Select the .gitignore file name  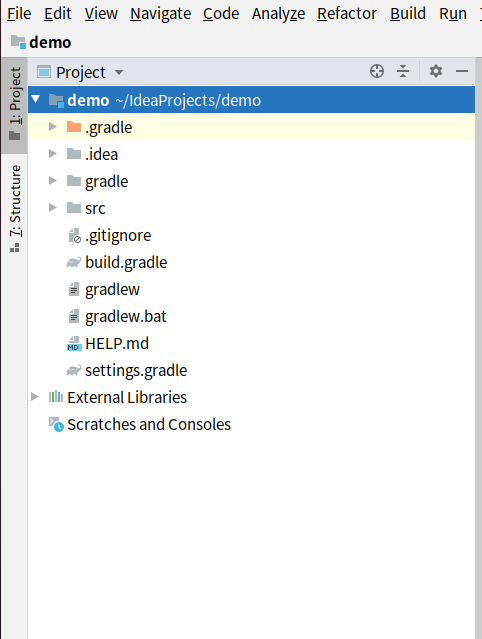pyautogui.click(x=118, y=236)
